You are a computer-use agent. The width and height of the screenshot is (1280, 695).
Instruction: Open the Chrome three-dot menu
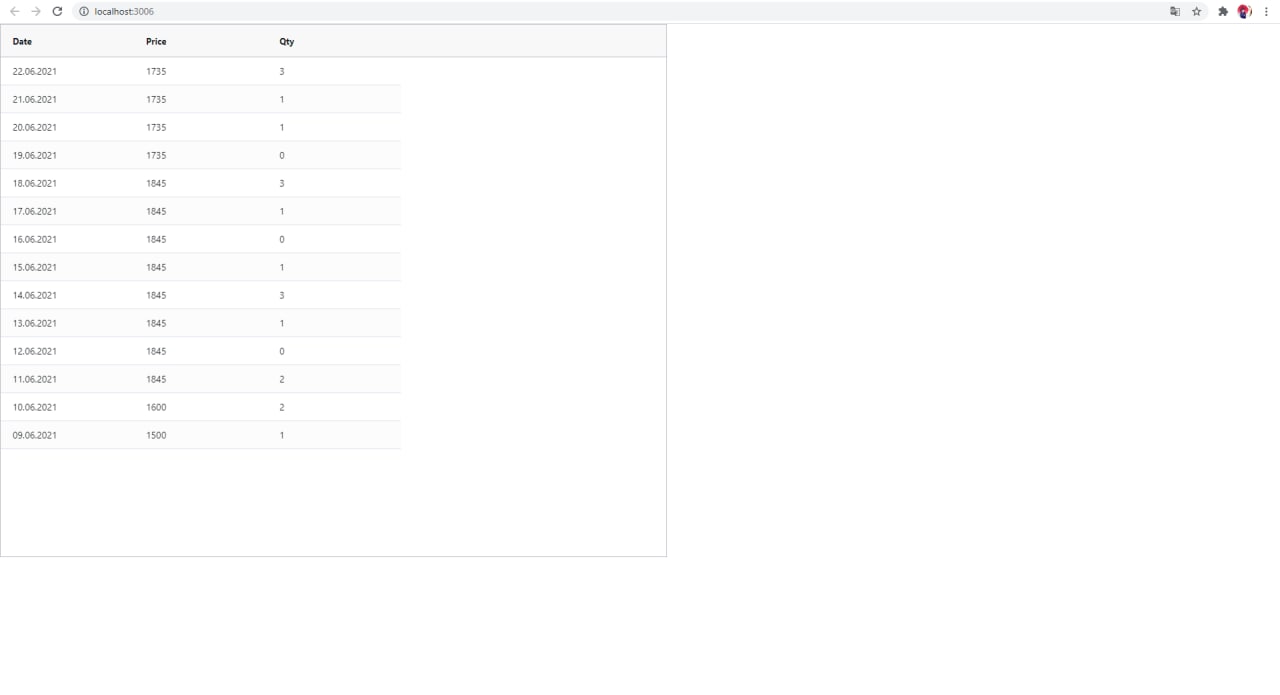pyautogui.click(x=1266, y=11)
